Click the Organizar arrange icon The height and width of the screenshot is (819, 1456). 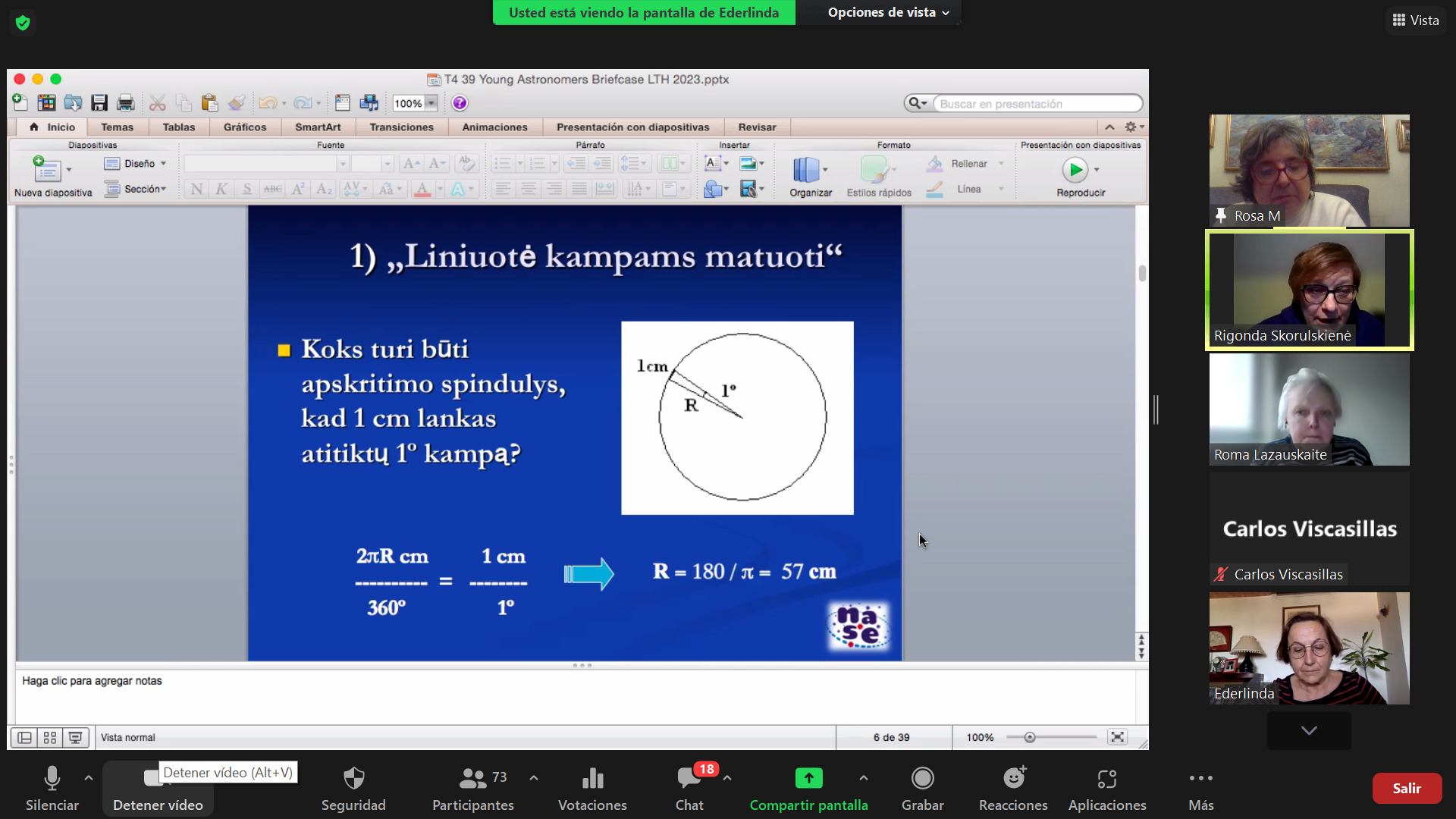coord(806,170)
